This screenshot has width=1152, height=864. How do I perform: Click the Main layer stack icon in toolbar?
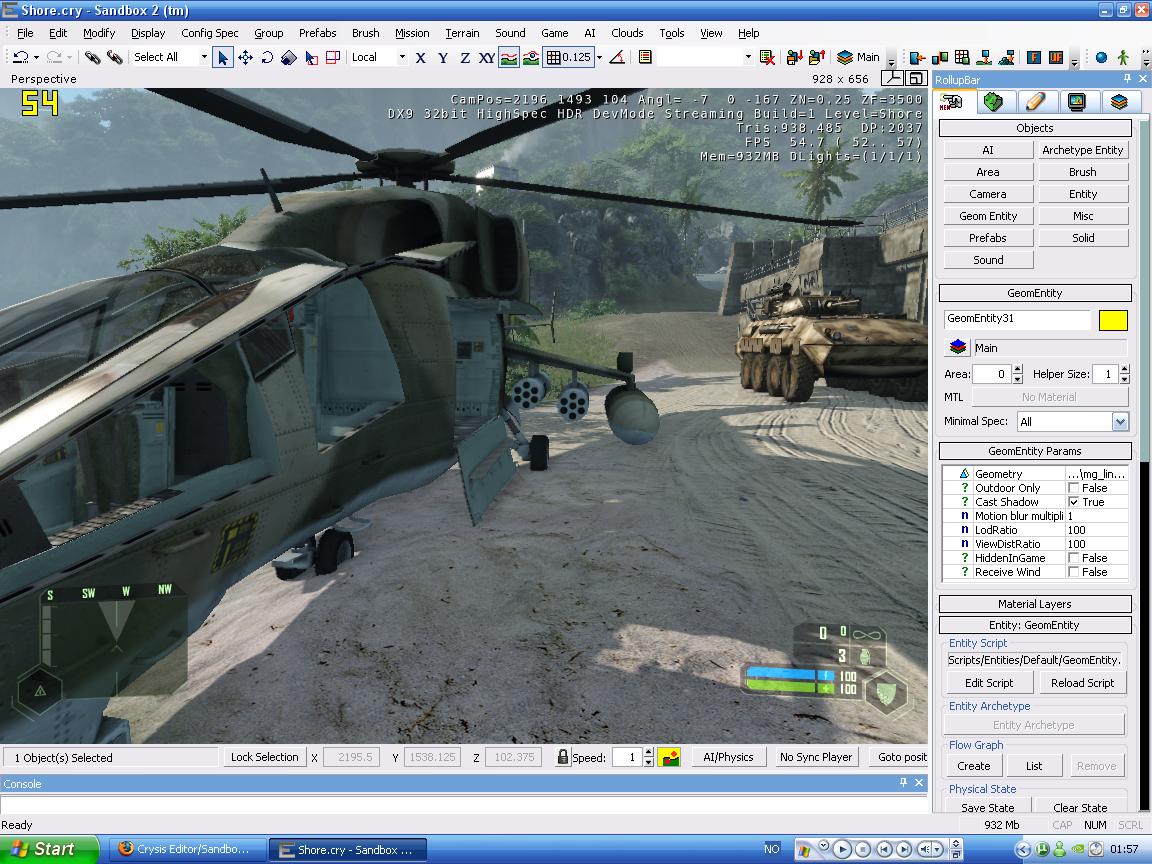pyautogui.click(x=845, y=57)
